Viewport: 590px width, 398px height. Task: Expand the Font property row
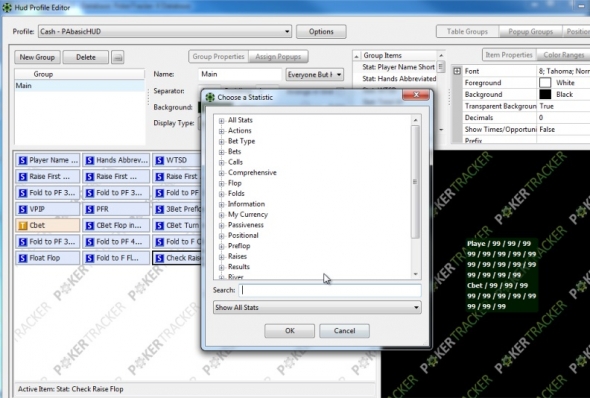click(457, 71)
